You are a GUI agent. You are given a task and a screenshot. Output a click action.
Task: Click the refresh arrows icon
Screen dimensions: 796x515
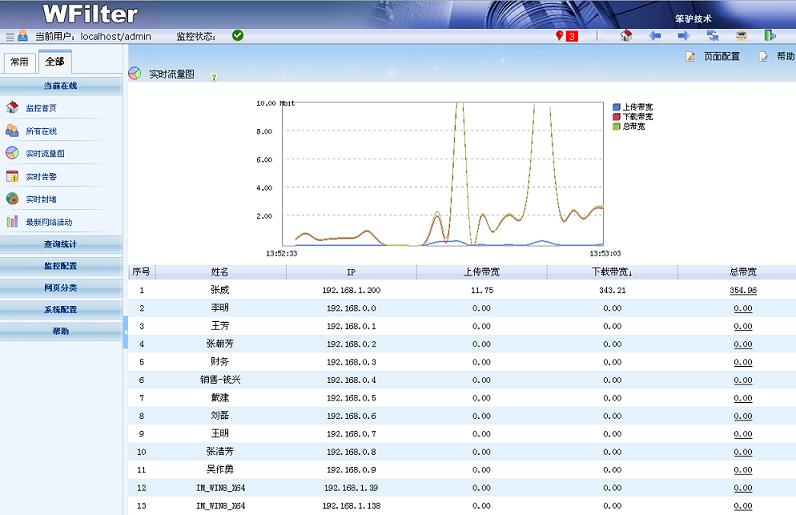[x=713, y=35]
